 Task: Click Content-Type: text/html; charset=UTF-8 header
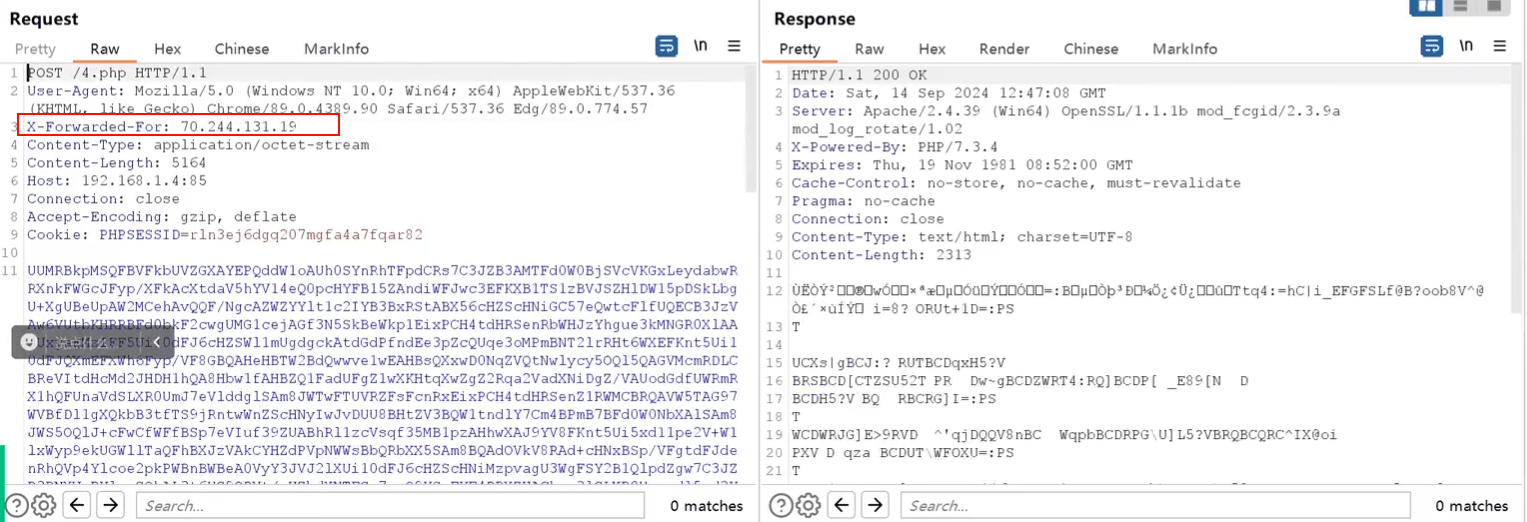[x=962, y=237]
